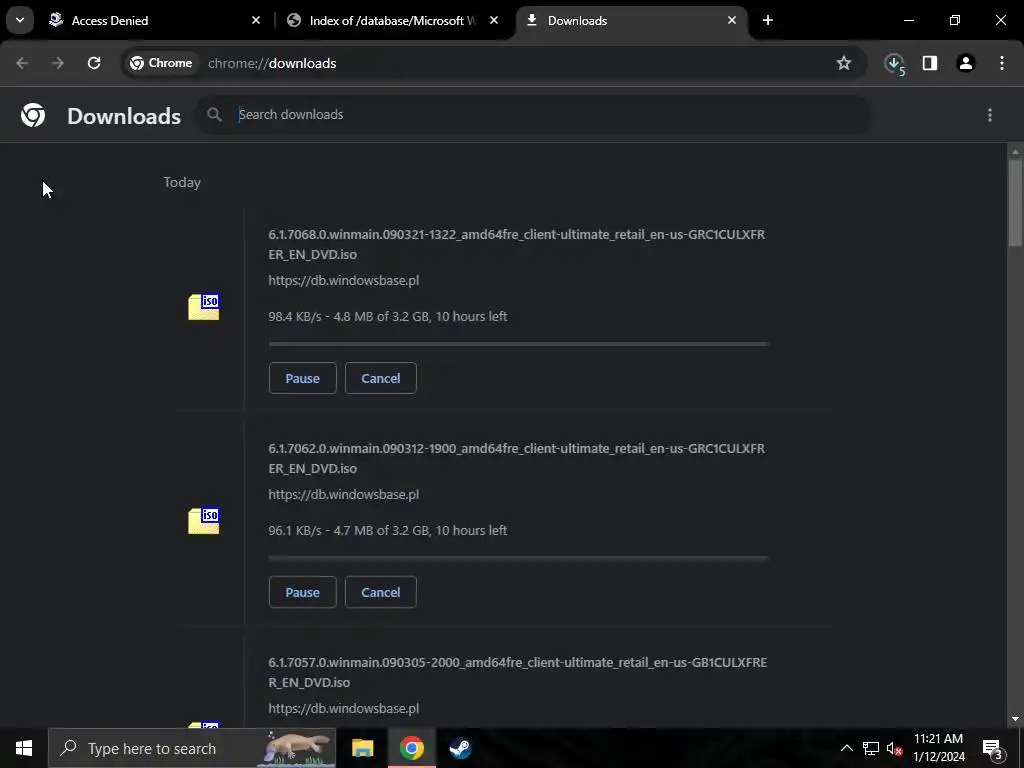The width and height of the screenshot is (1024, 768).
Task: Click the 6.1.7068.0 download progress bar
Action: (519, 344)
